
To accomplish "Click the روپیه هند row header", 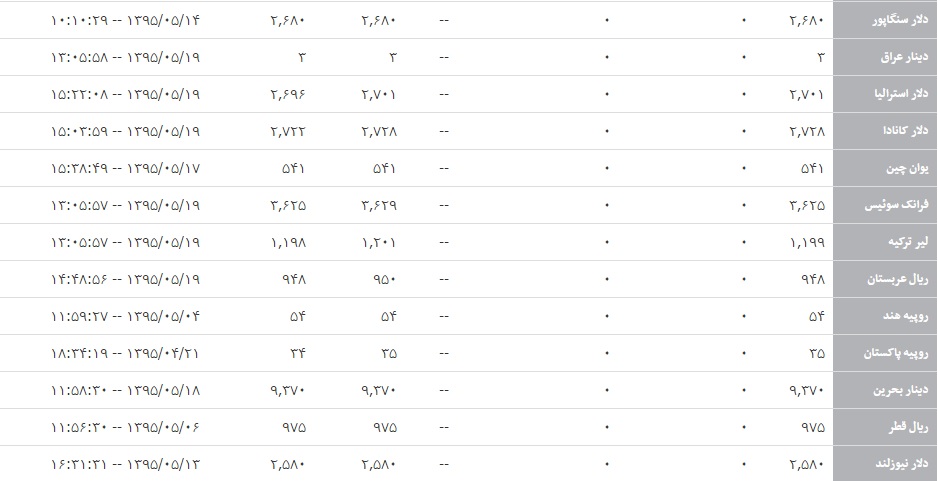I will (x=905, y=316).
